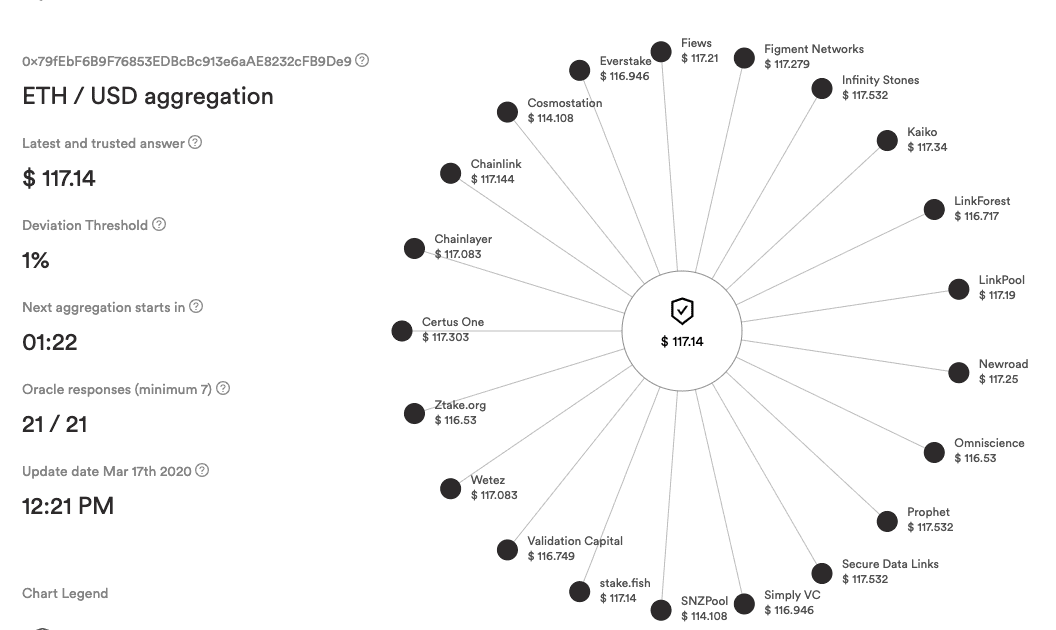Select the stake.fish oracle node
This screenshot has width=1056, height=630.
580,592
